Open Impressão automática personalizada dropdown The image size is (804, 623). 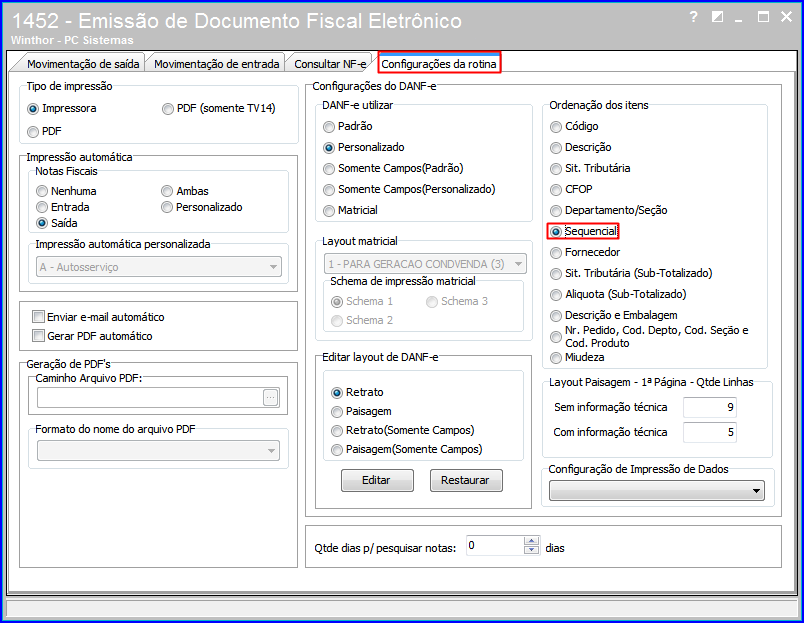pos(159,267)
